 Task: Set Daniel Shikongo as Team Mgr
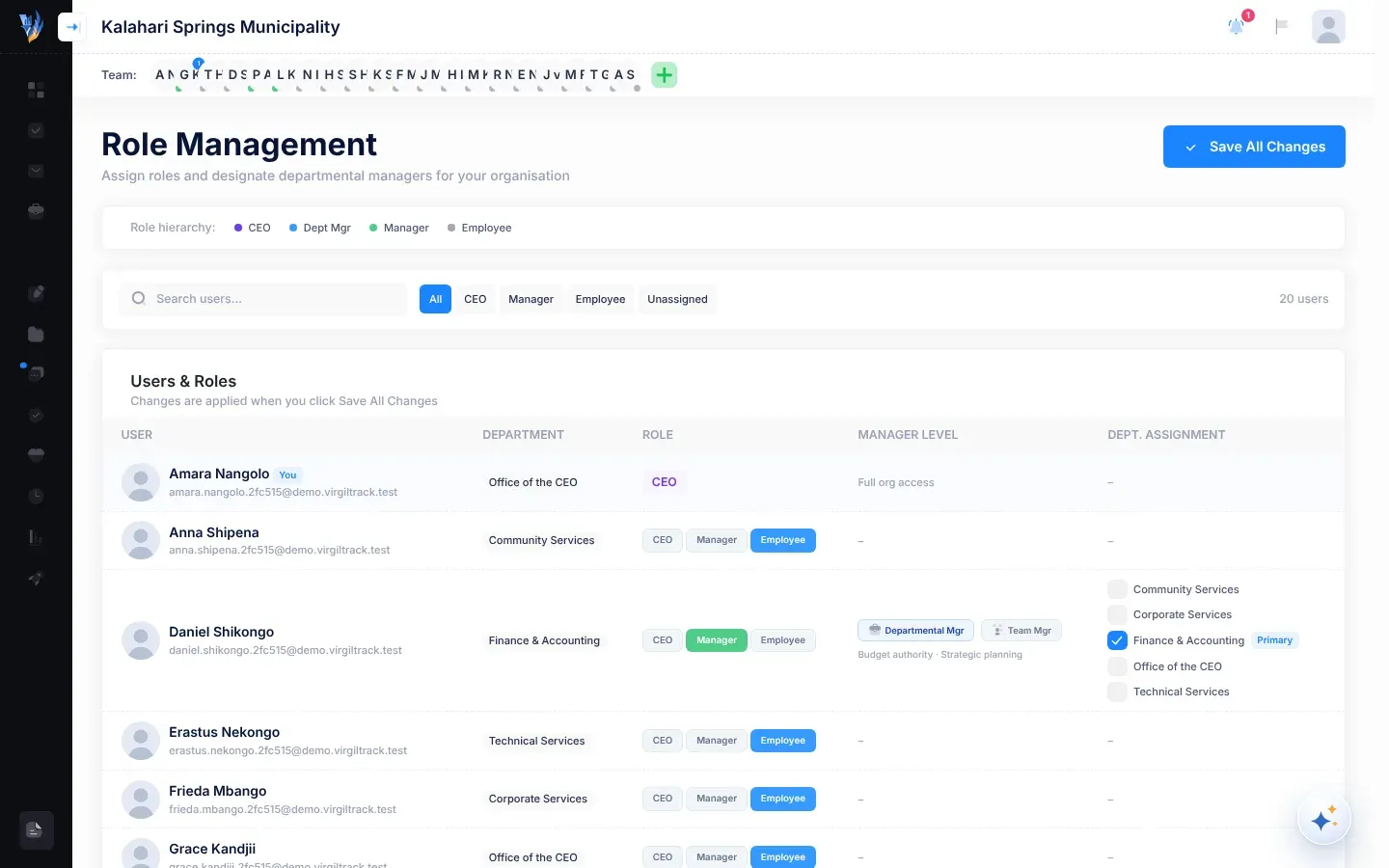point(1021,631)
